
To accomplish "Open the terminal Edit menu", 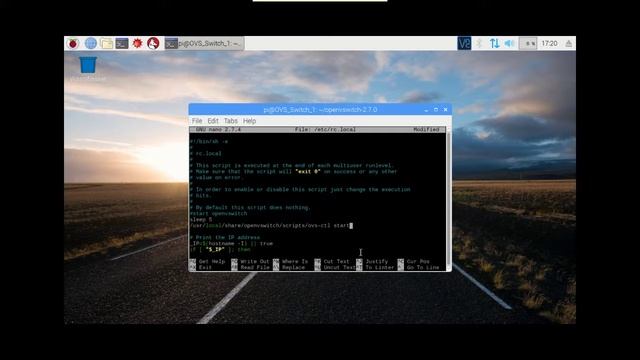I will (213, 121).
